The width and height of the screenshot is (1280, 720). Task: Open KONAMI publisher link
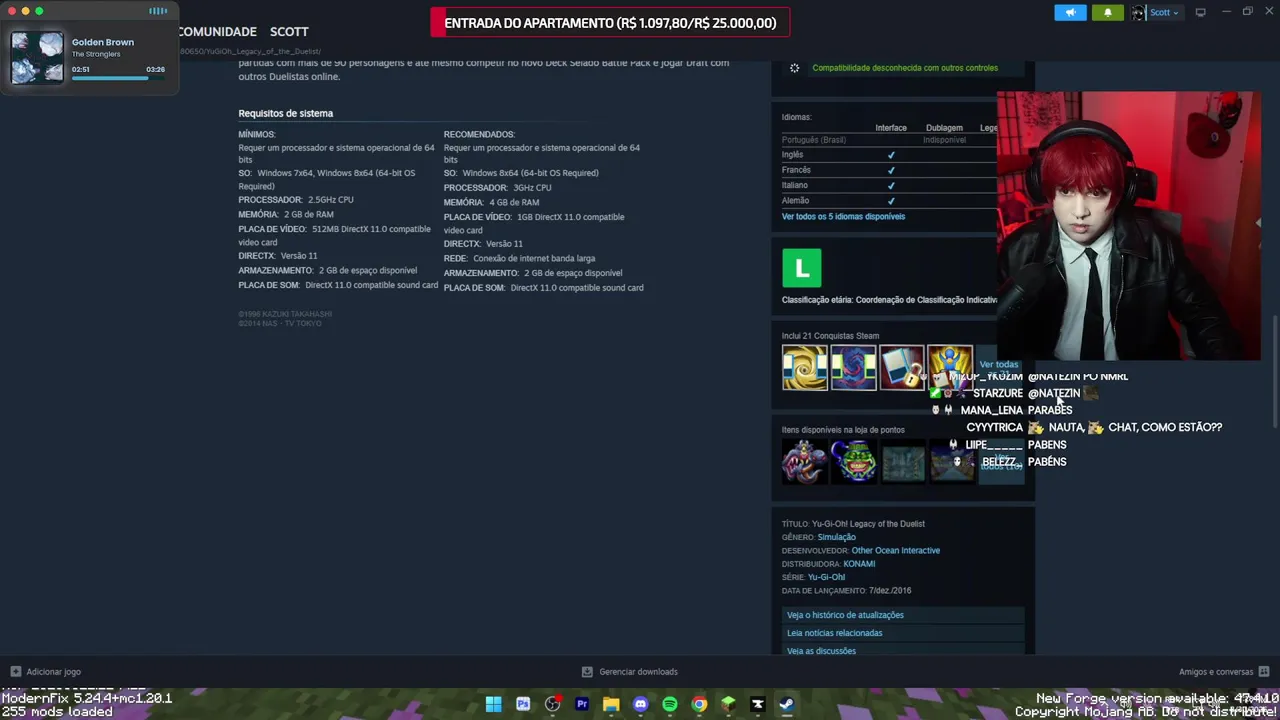859,564
